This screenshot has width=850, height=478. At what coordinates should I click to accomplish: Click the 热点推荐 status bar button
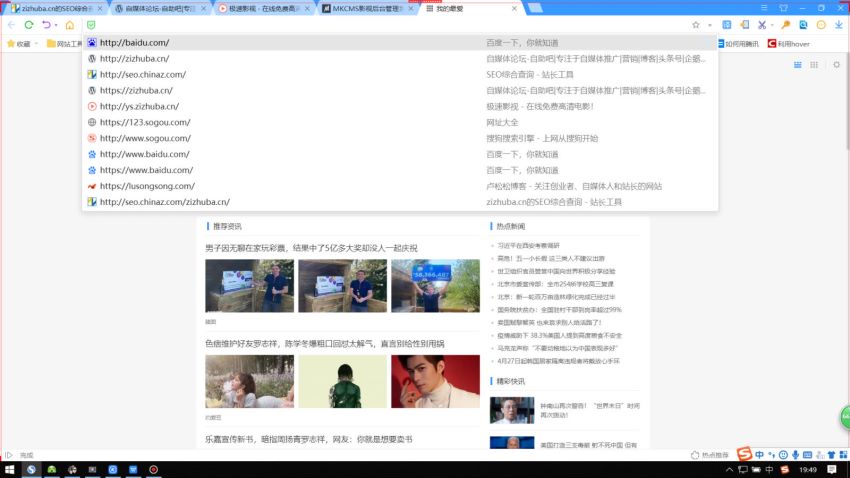[x=710, y=455]
